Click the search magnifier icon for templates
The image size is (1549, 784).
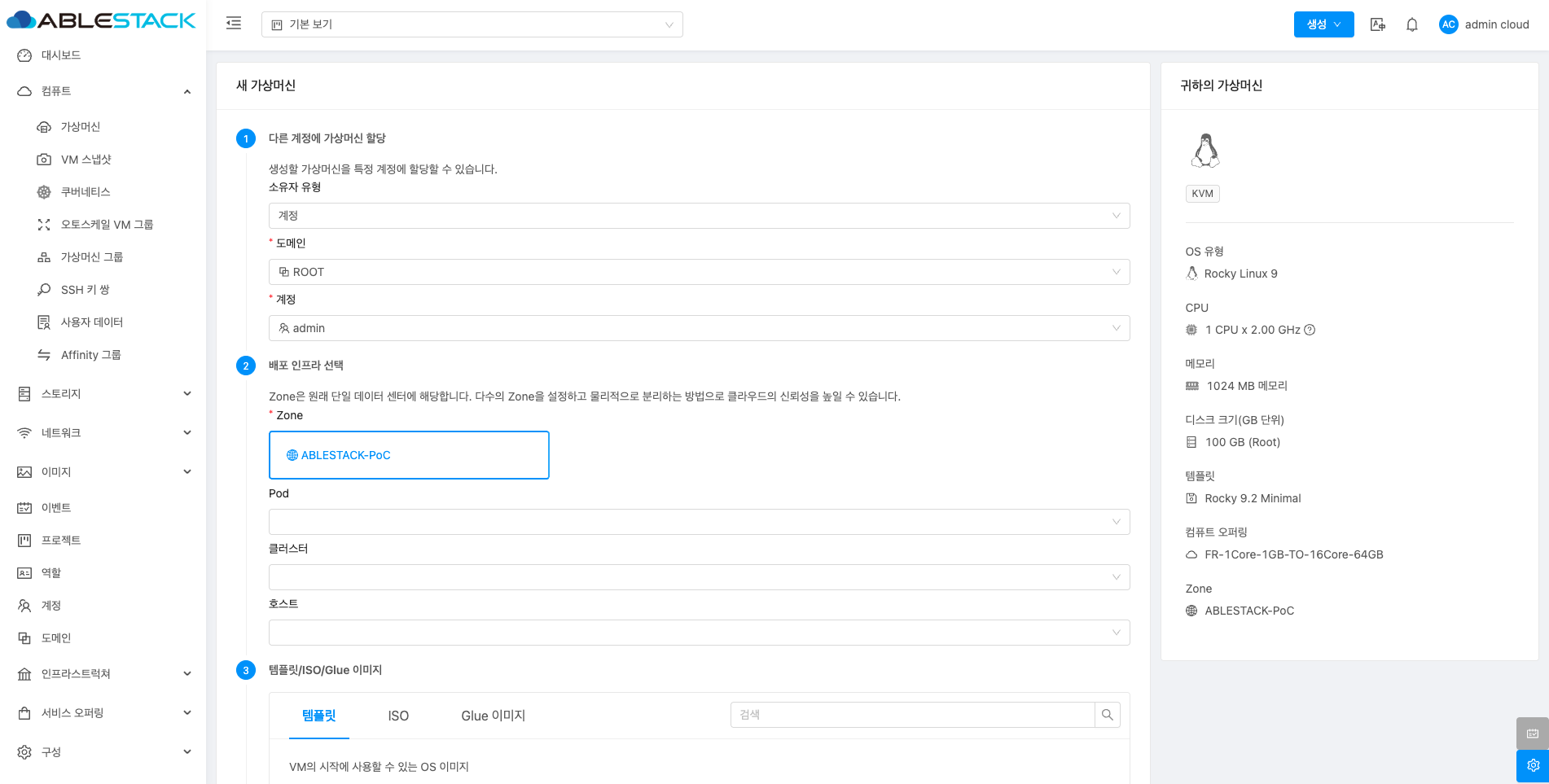pyautogui.click(x=1108, y=715)
